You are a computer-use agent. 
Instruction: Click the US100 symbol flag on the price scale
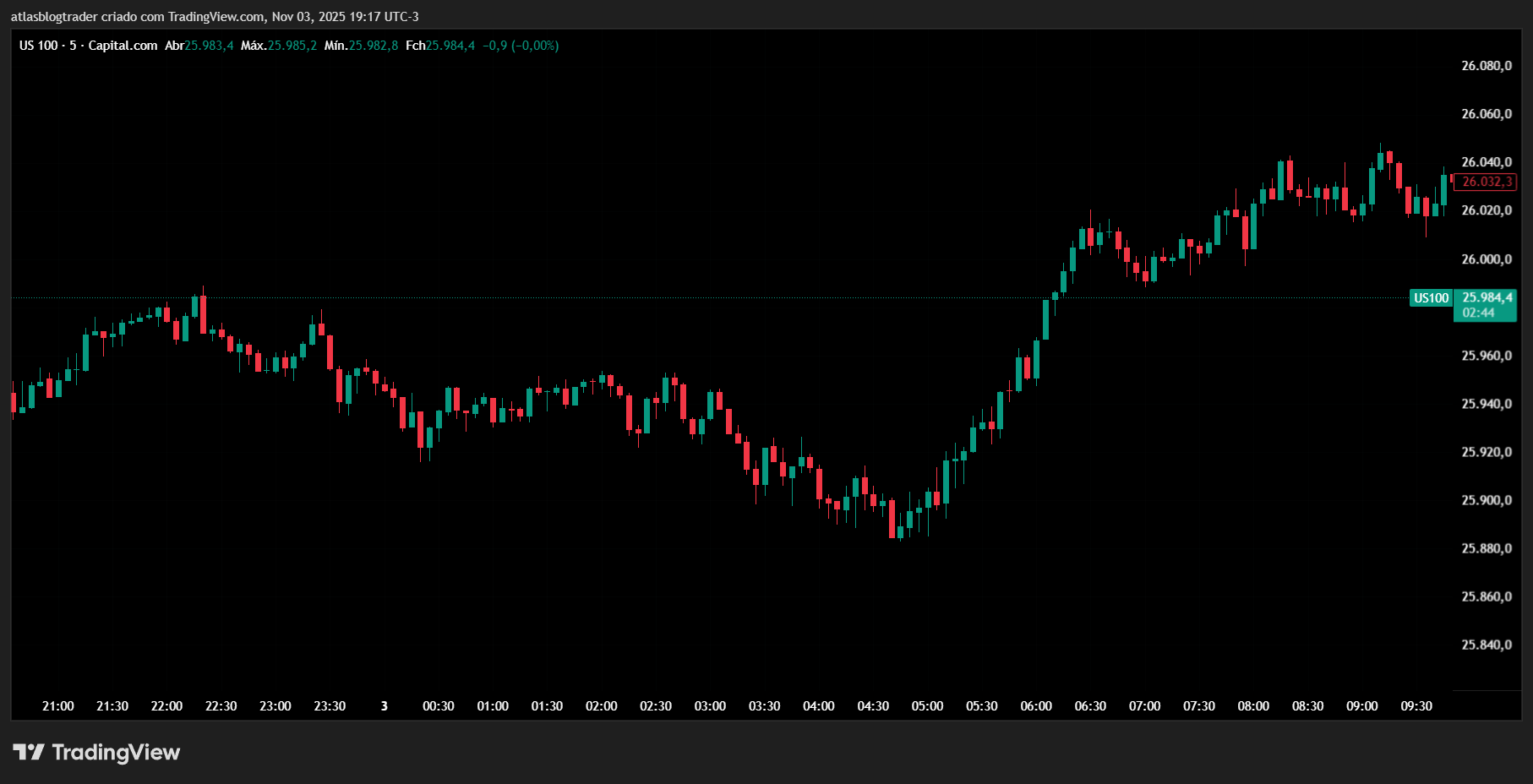(1431, 297)
